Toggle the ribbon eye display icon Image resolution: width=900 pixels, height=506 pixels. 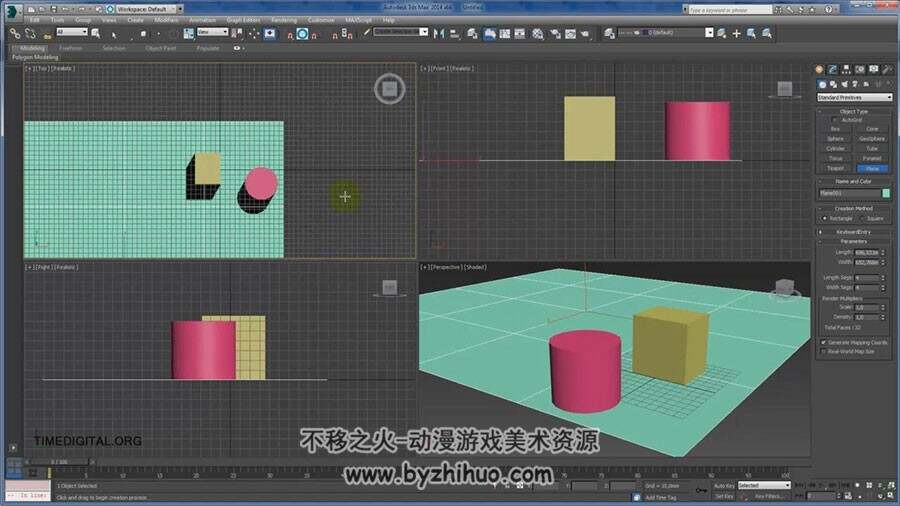[x=237, y=48]
